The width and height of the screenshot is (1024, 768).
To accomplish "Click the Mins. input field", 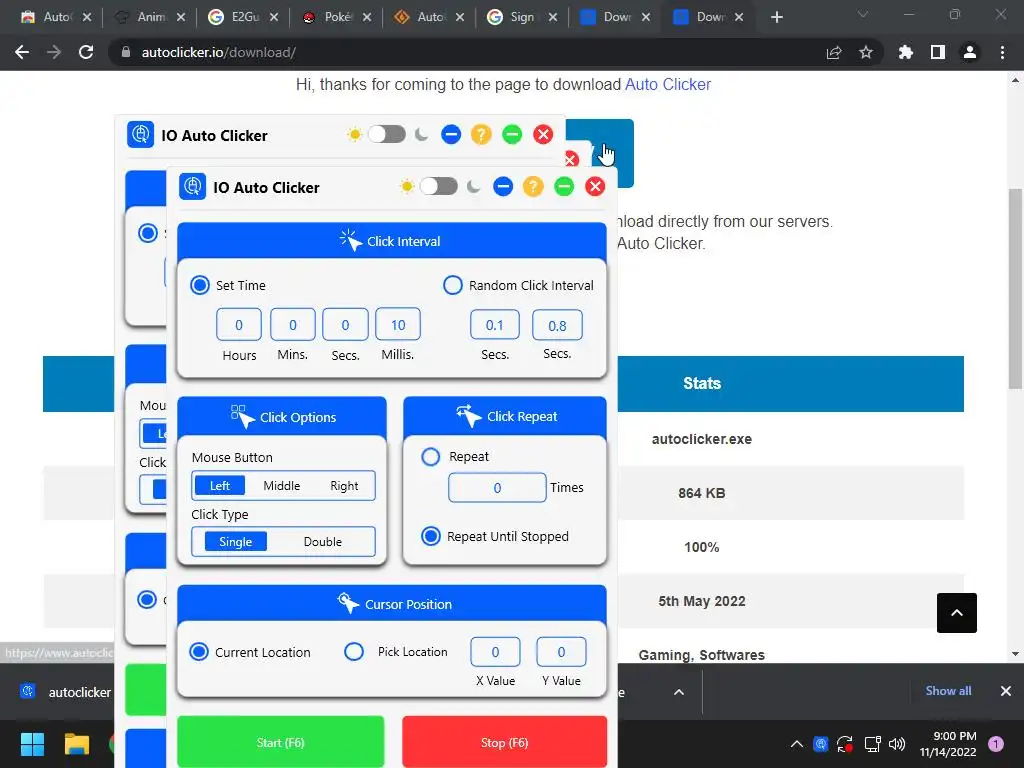I will pos(293,325).
